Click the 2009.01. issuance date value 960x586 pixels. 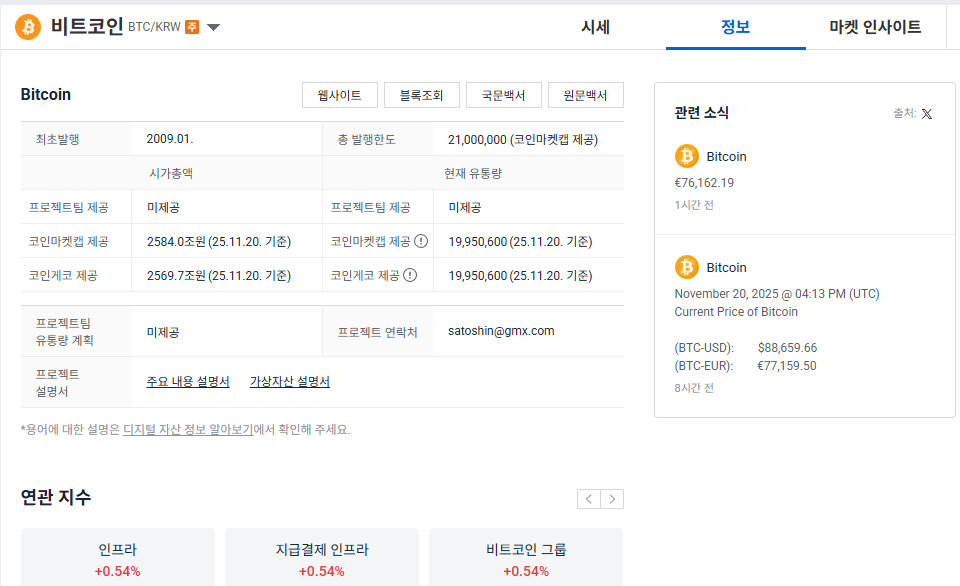pyautogui.click(x=170, y=139)
